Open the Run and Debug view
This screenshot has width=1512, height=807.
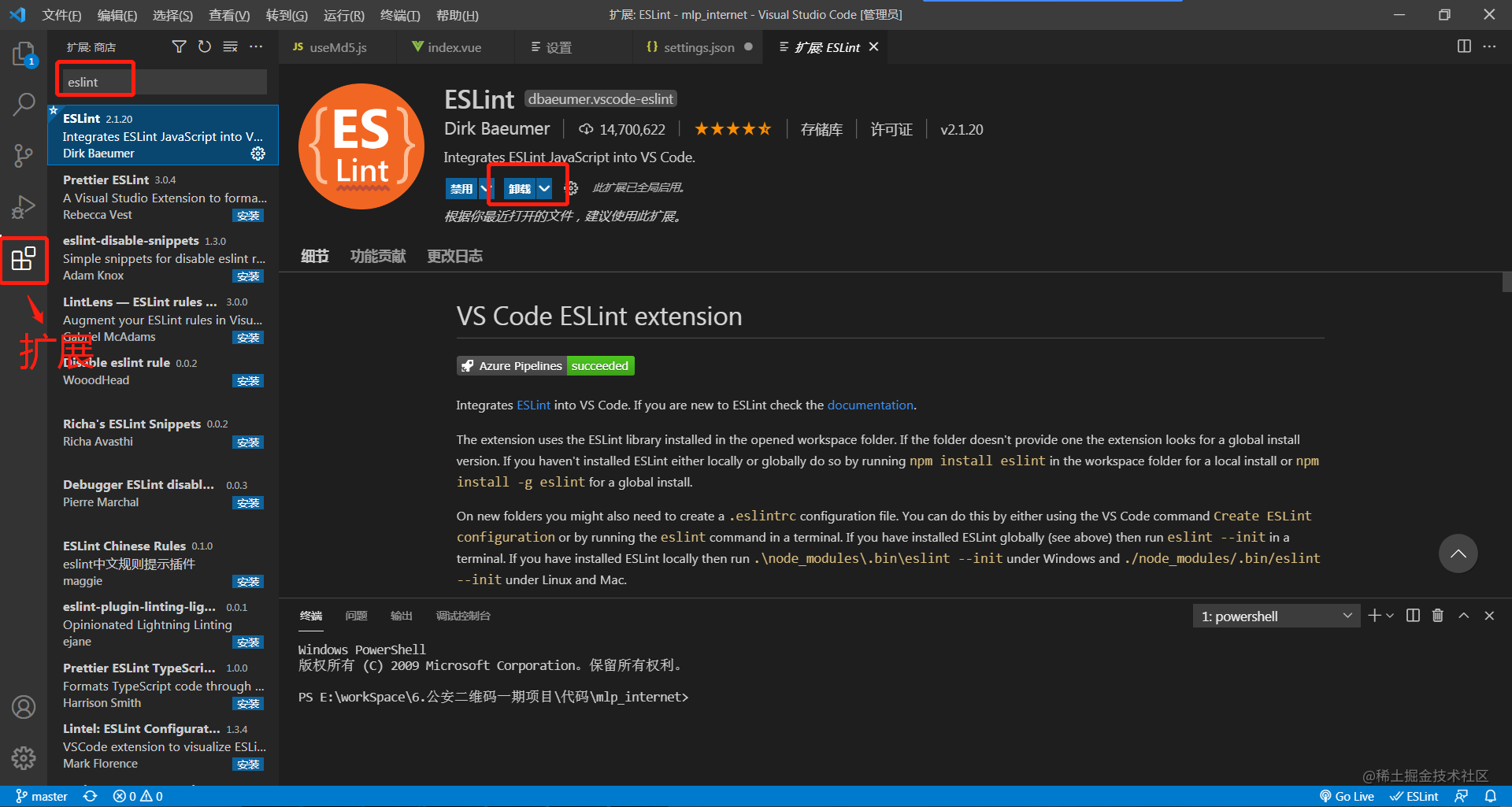coord(24,207)
